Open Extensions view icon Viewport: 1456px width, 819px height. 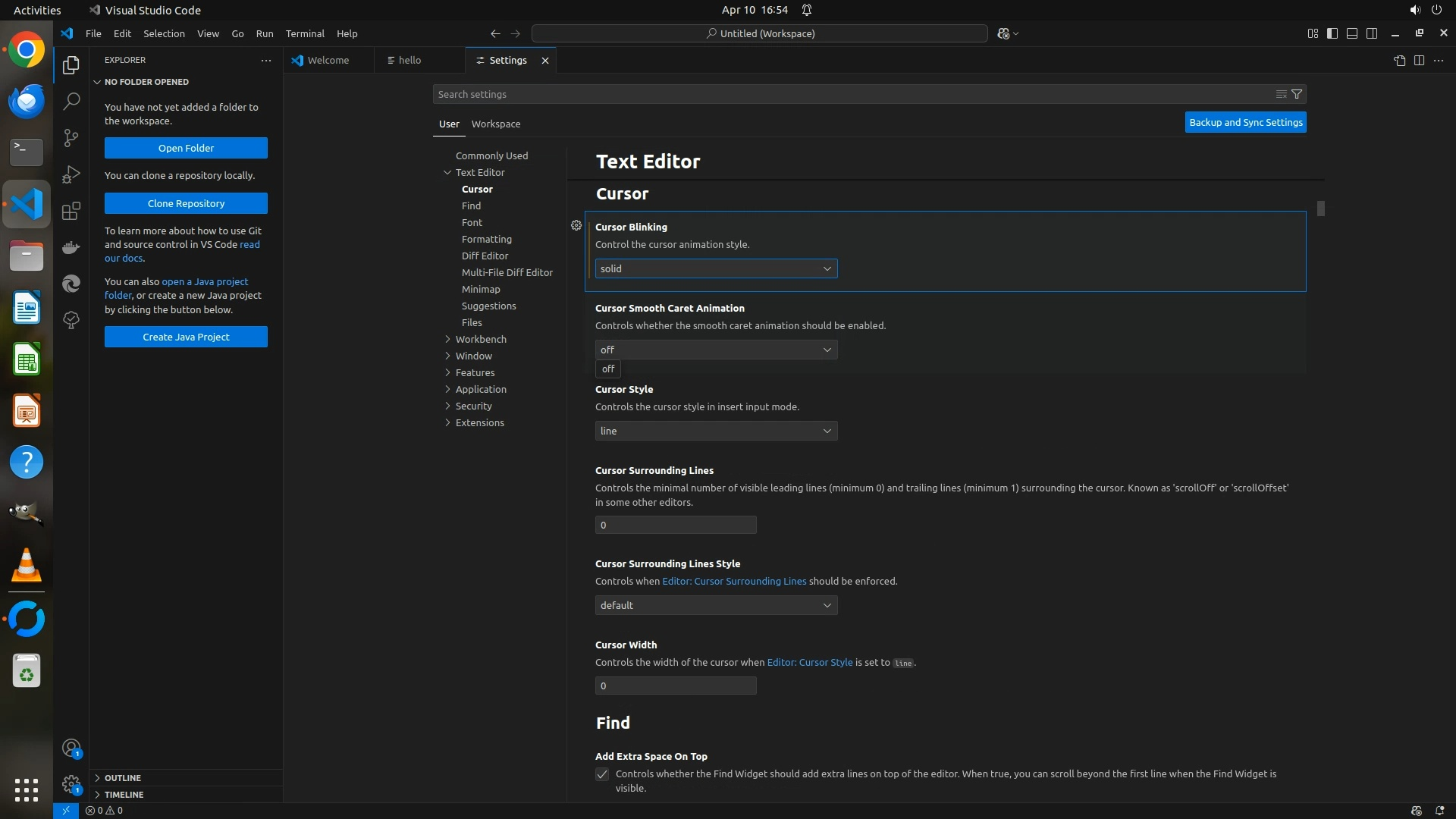[x=71, y=211]
